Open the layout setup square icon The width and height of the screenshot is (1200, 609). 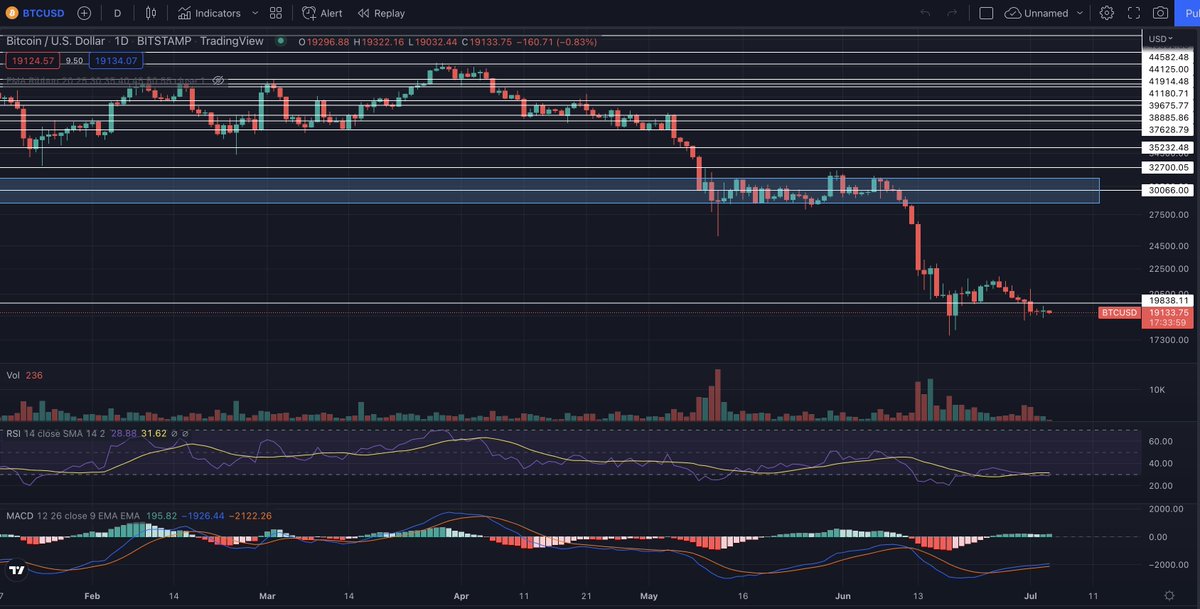(986, 13)
